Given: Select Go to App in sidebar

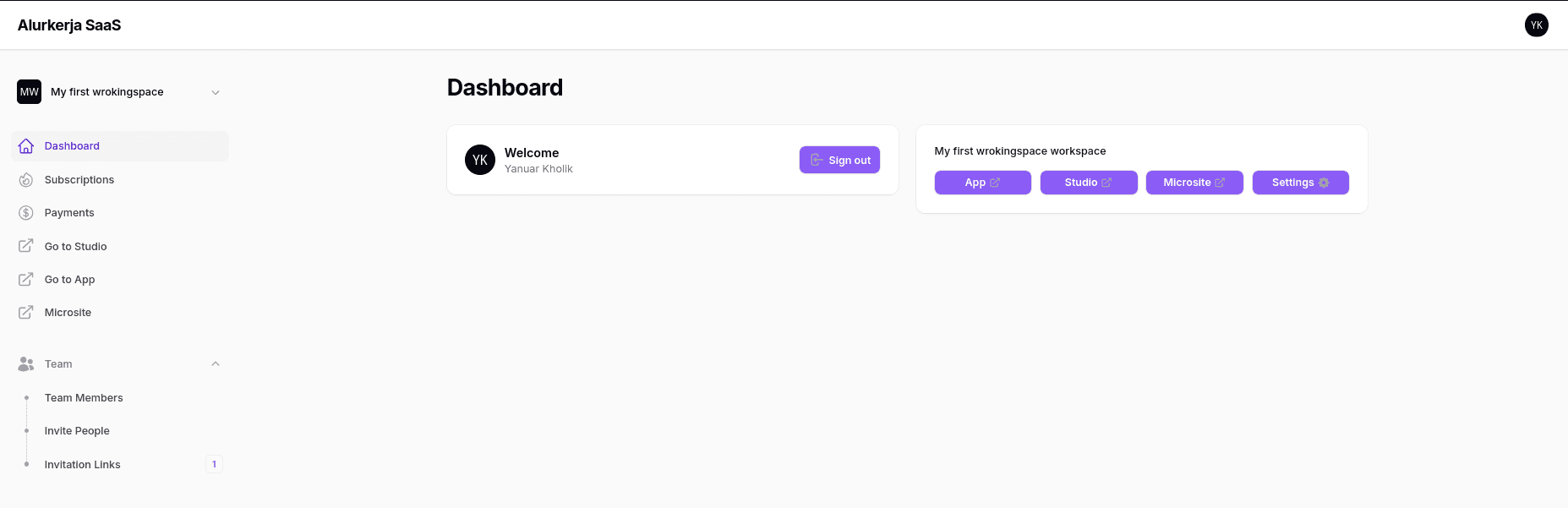Looking at the screenshot, I should (120, 279).
